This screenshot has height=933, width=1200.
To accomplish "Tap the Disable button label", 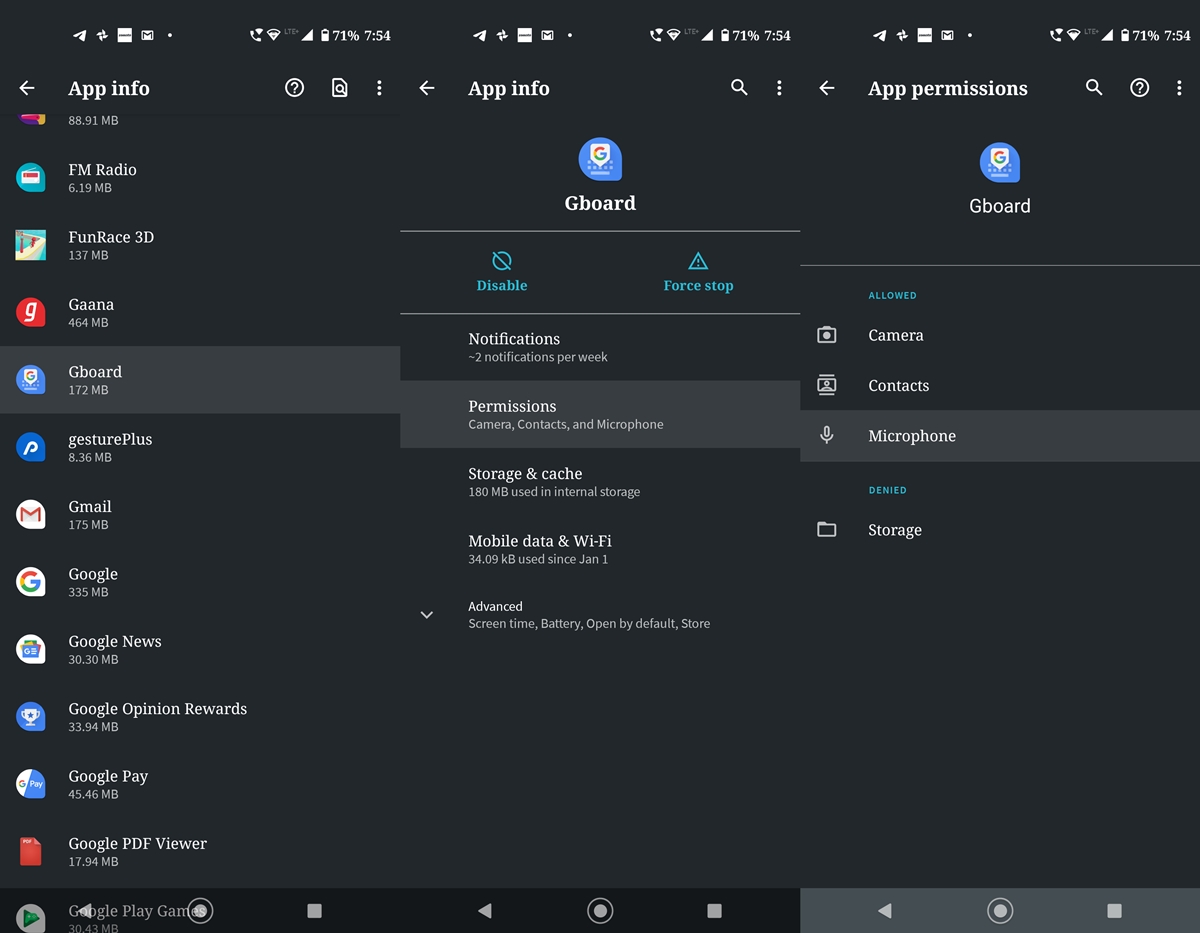I will pos(502,285).
